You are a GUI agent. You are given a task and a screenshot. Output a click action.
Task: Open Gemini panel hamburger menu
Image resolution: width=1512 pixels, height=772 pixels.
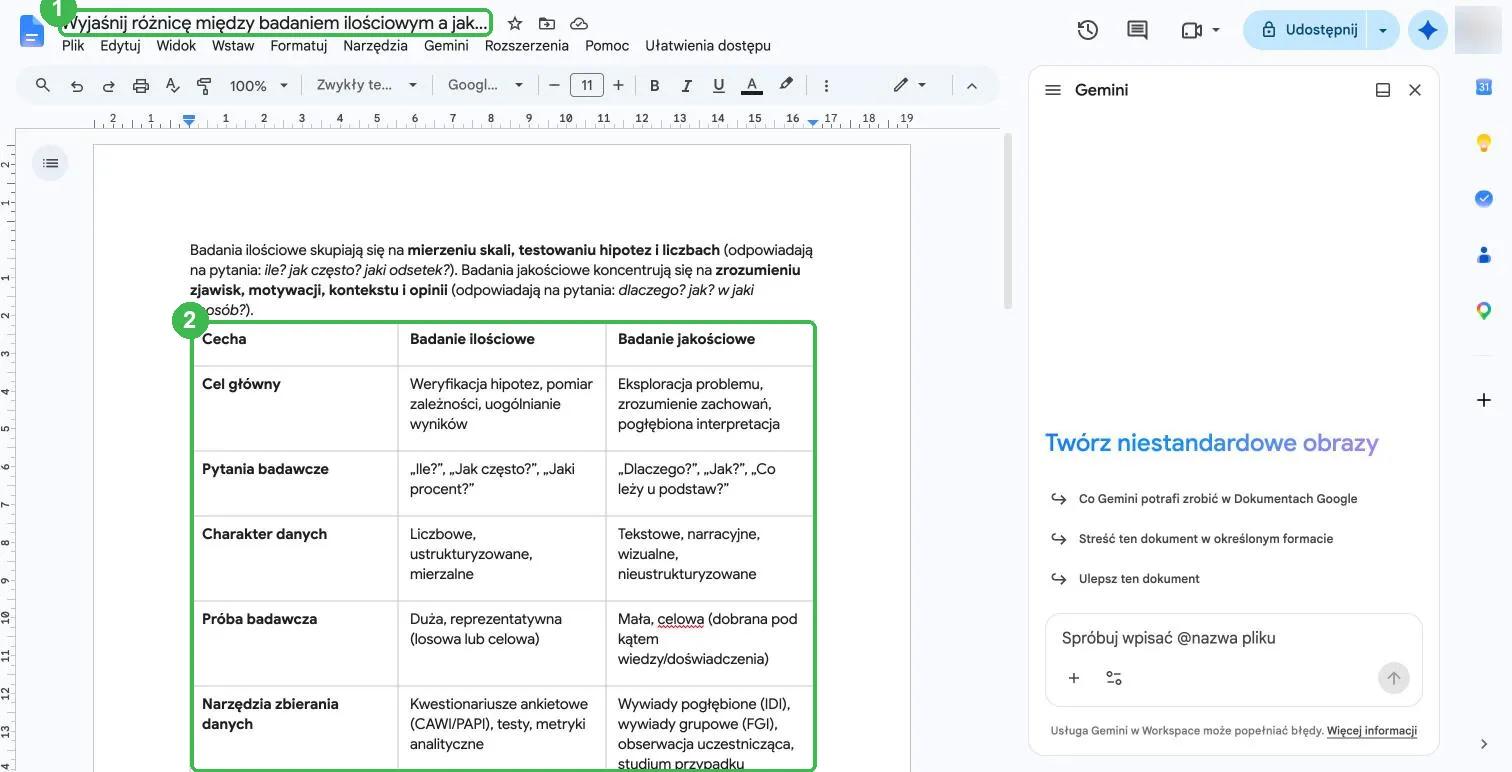click(1052, 90)
